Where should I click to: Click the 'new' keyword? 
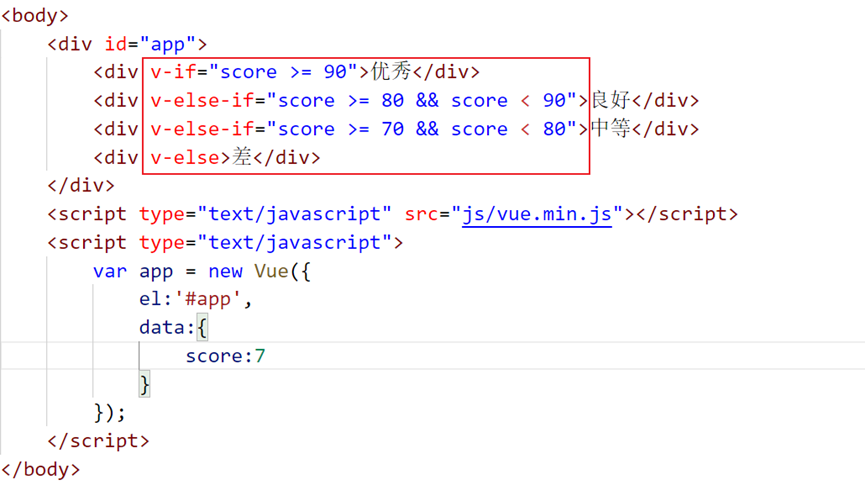[x=226, y=271]
